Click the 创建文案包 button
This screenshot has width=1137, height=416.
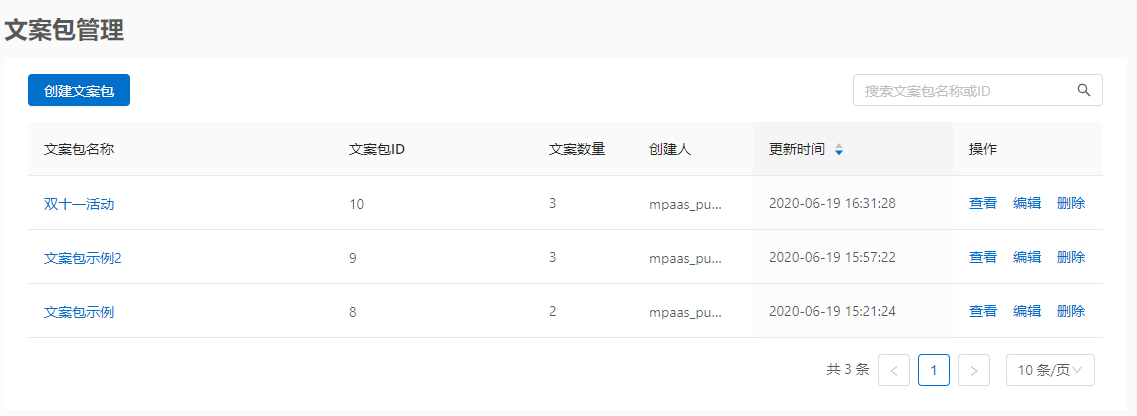(x=78, y=90)
